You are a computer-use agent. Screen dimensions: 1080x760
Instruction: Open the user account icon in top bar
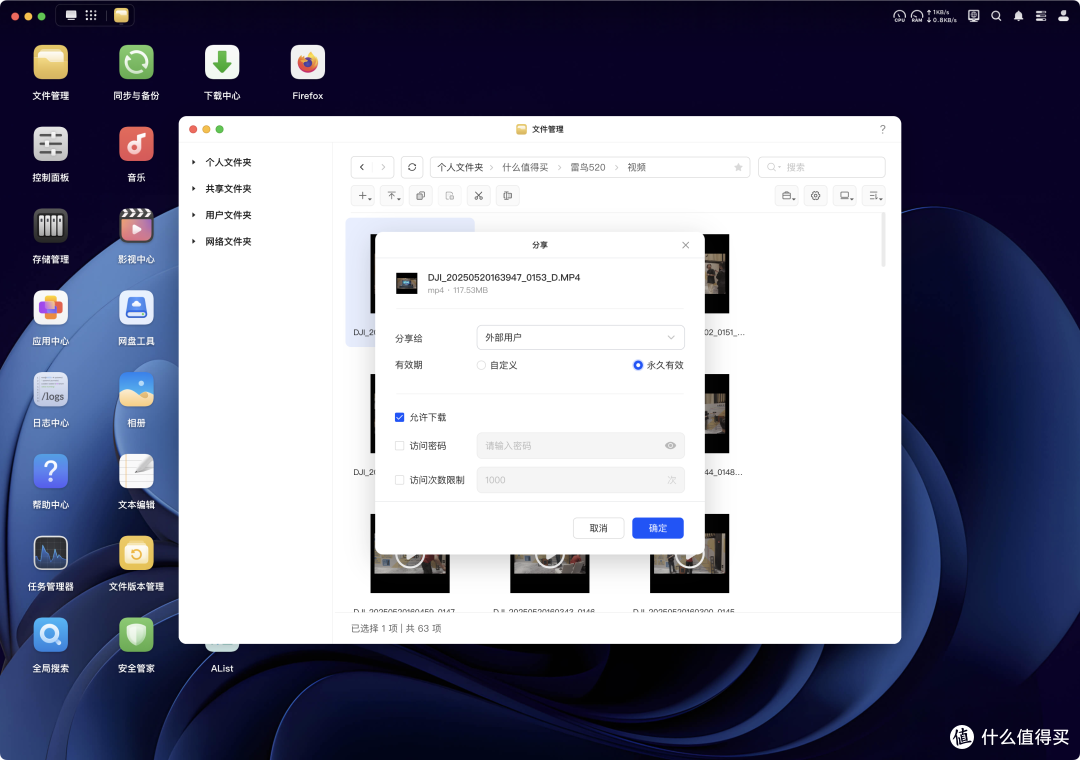click(x=1063, y=16)
